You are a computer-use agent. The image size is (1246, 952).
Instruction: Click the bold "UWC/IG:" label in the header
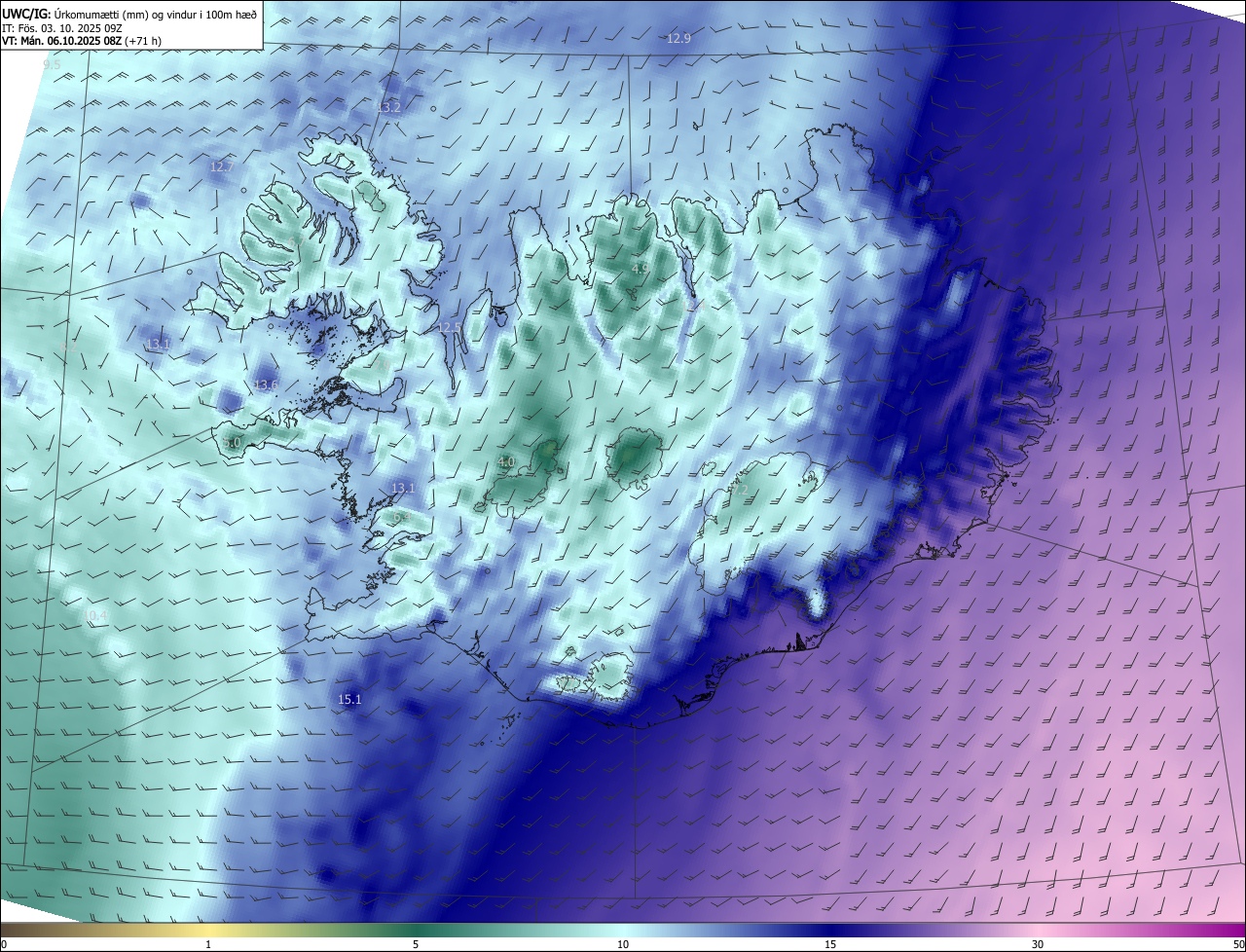pos(26,14)
